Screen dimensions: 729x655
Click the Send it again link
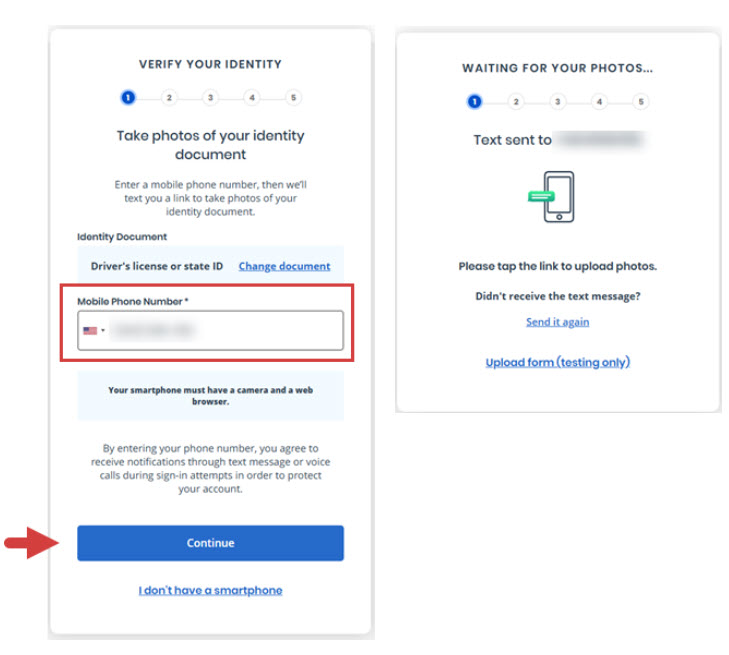pos(557,322)
